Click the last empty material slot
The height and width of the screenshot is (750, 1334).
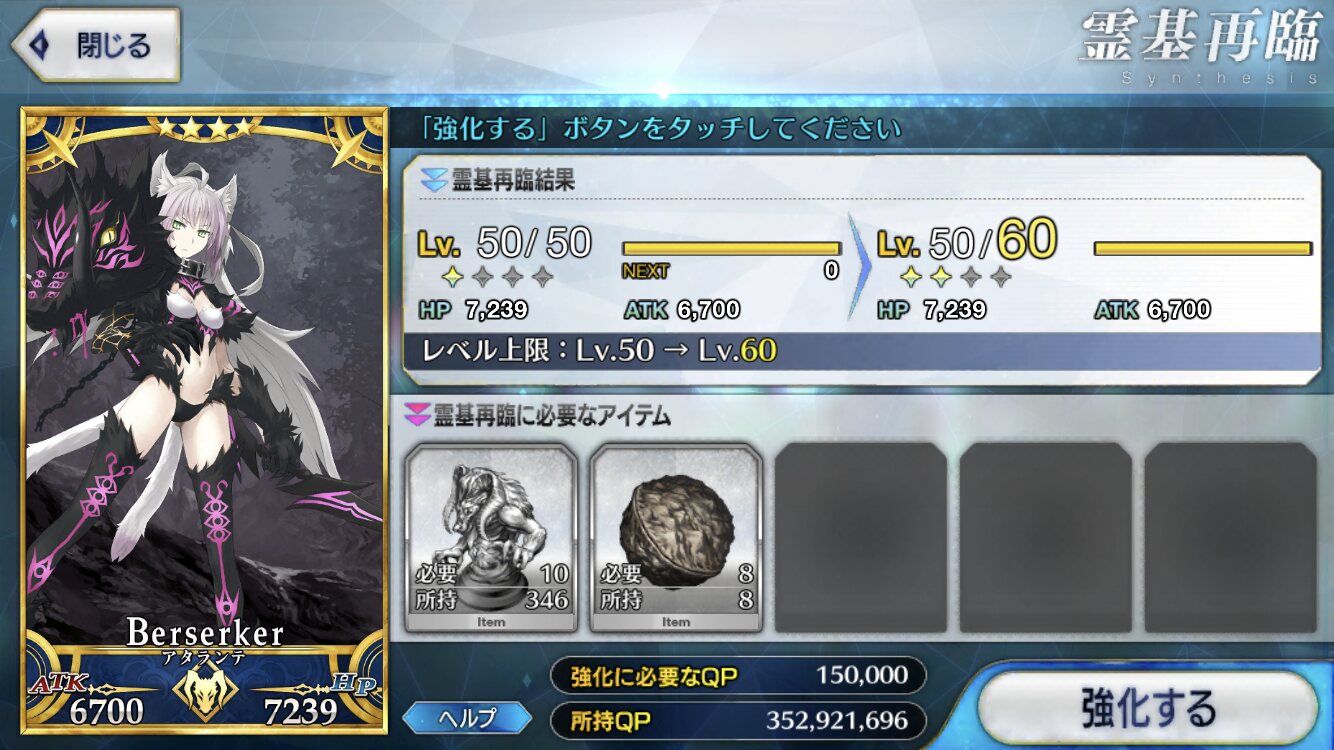tap(1231, 538)
